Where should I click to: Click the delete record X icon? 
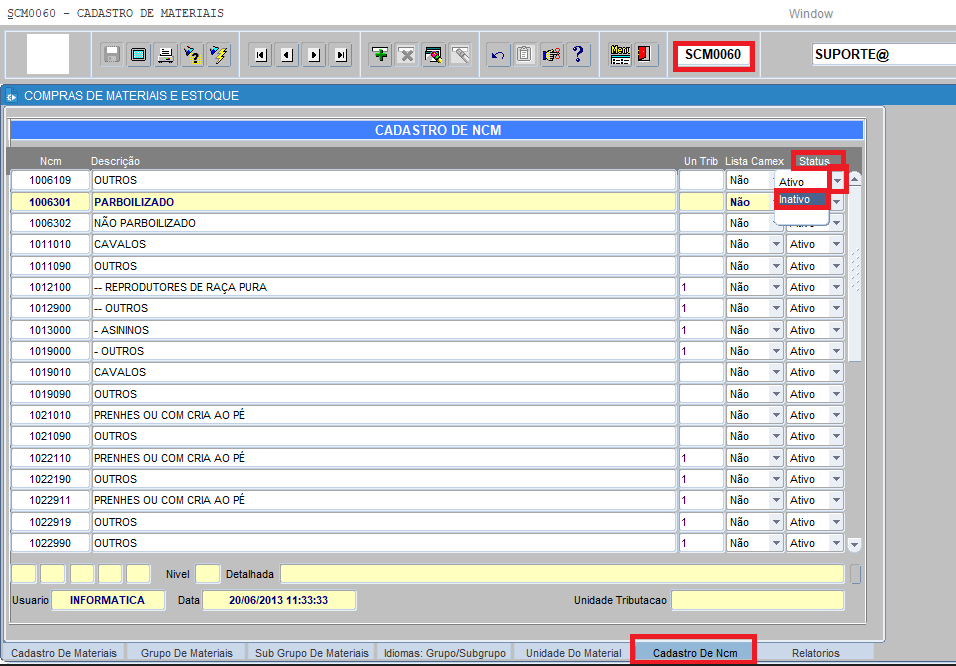point(407,55)
